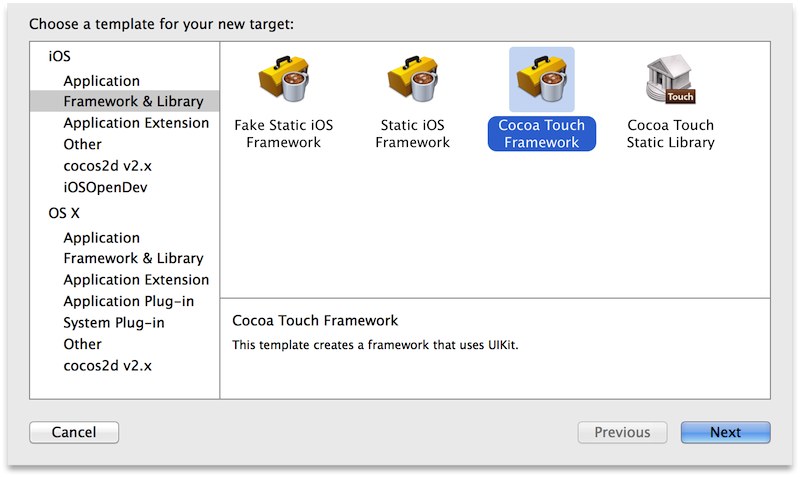Select OS X Framework & Library category
The height and width of the screenshot is (477, 800).
click(133, 258)
